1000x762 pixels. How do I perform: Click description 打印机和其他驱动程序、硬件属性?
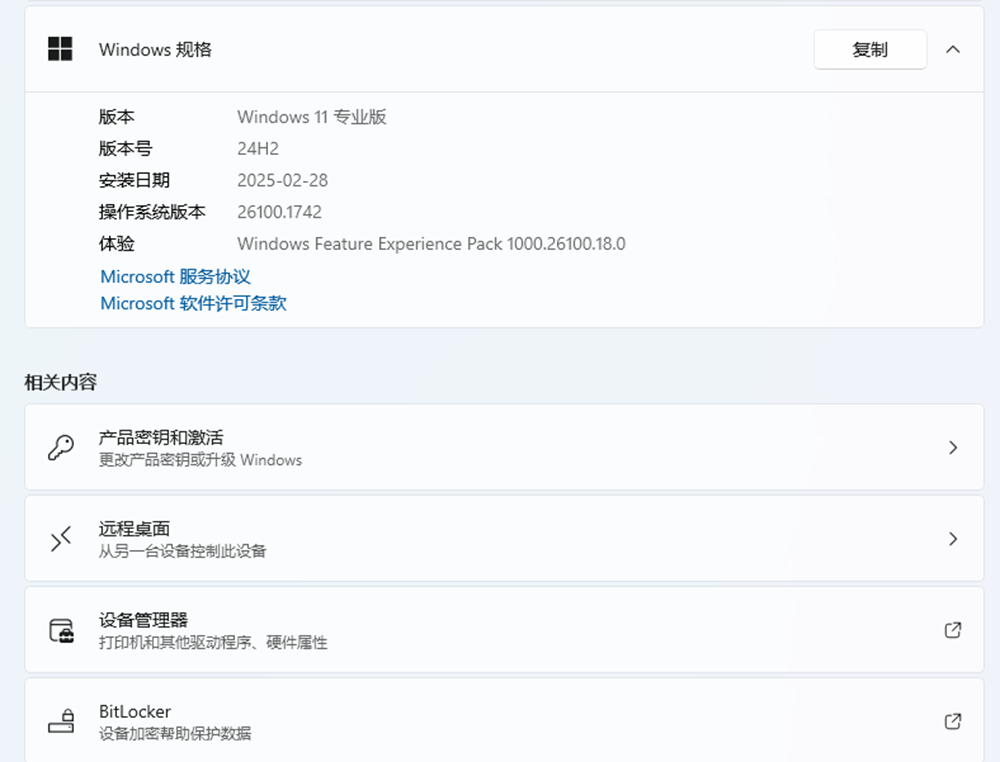click(213, 642)
